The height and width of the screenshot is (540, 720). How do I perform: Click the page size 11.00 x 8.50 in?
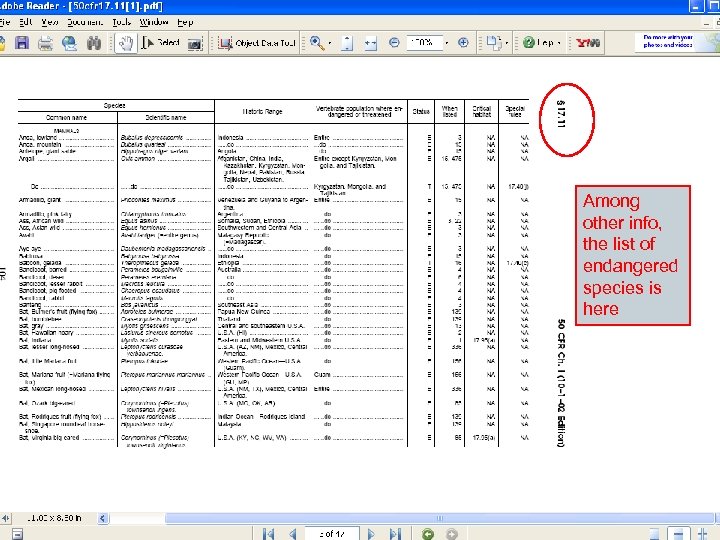[x=54, y=518]
